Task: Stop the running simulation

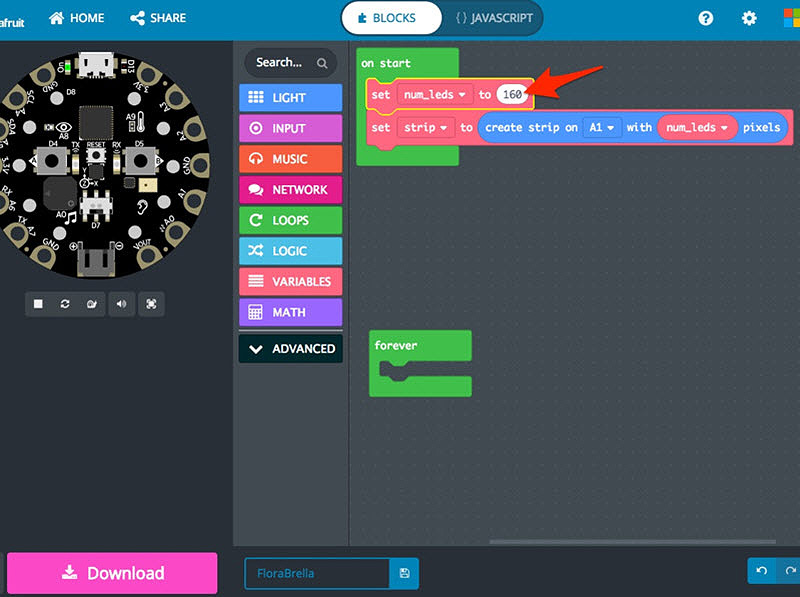Action: (39, 304)
